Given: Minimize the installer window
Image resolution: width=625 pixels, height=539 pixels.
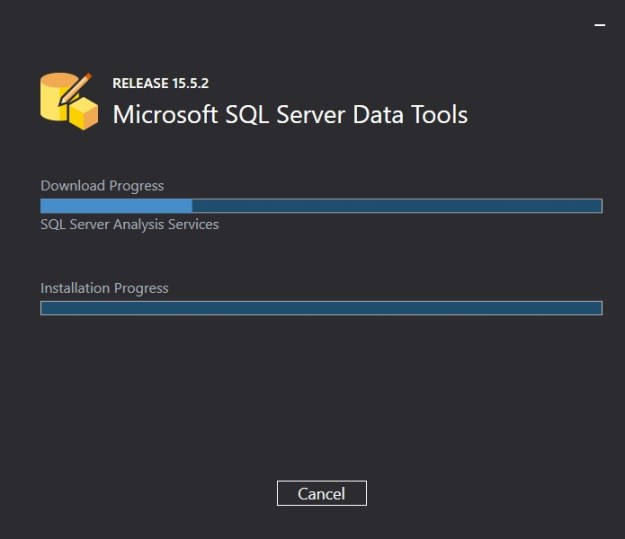Looking at the screenshot, I should pyautogui.click(x=600, y=25).
